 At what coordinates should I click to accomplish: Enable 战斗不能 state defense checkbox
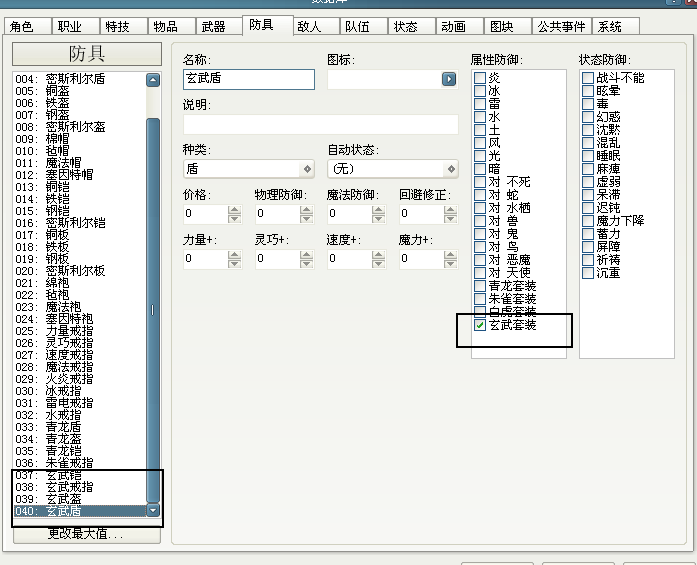588,78
